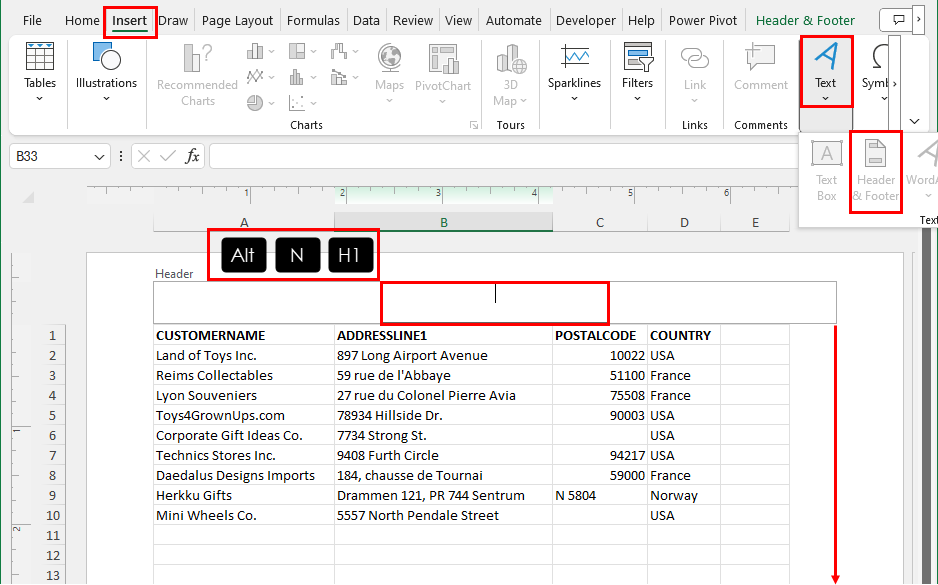
Task: Click the formula bar Enter checkmark
Action: [x=168, y=156]
